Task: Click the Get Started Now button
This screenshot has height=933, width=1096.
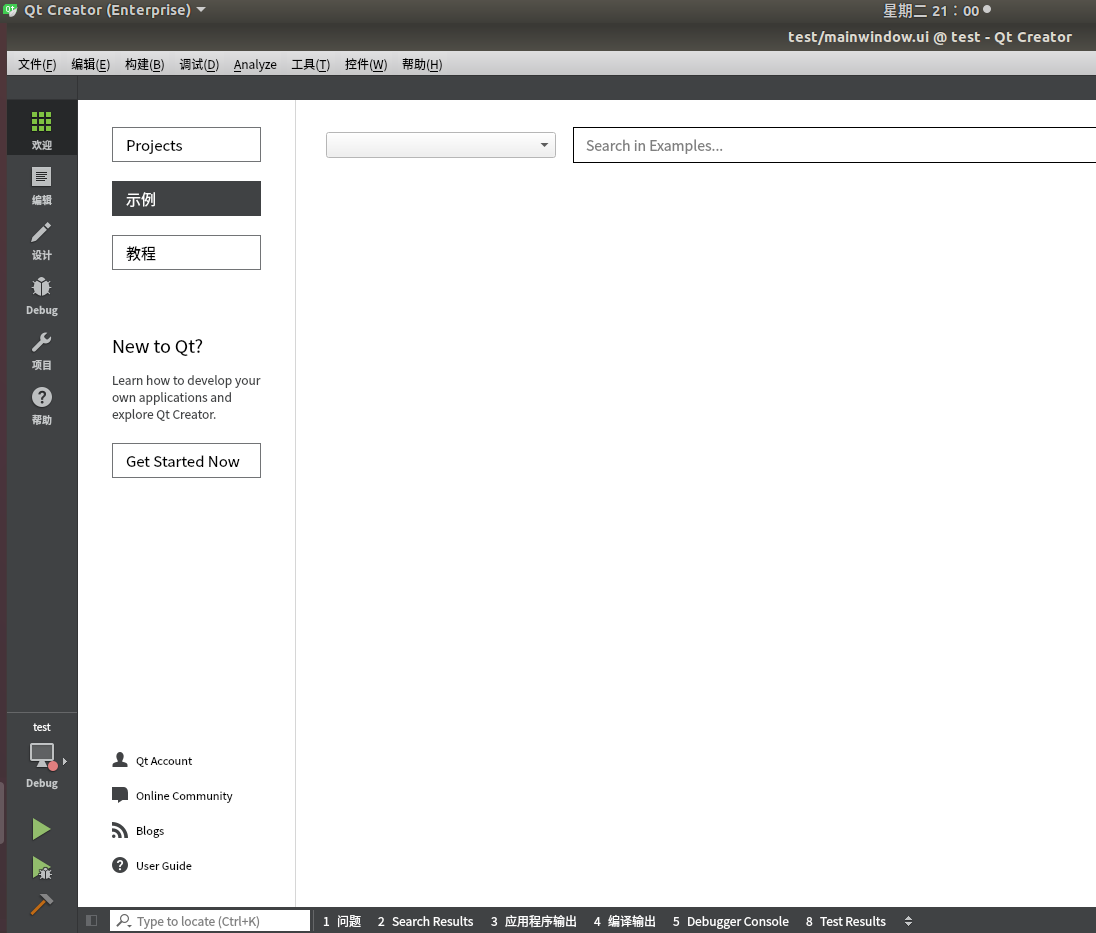Action: 186,461
